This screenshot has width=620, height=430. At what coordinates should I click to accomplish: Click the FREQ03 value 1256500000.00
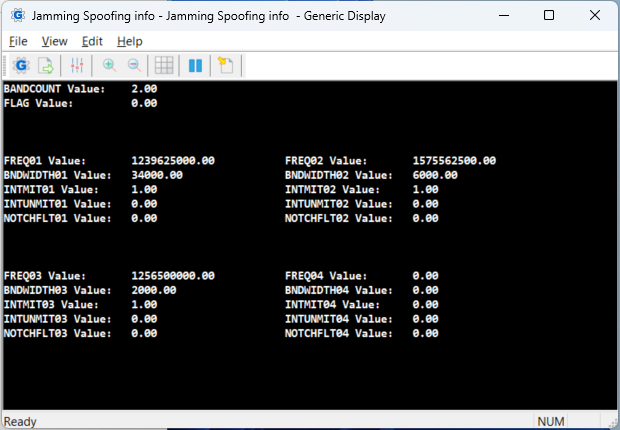(173, 275)
